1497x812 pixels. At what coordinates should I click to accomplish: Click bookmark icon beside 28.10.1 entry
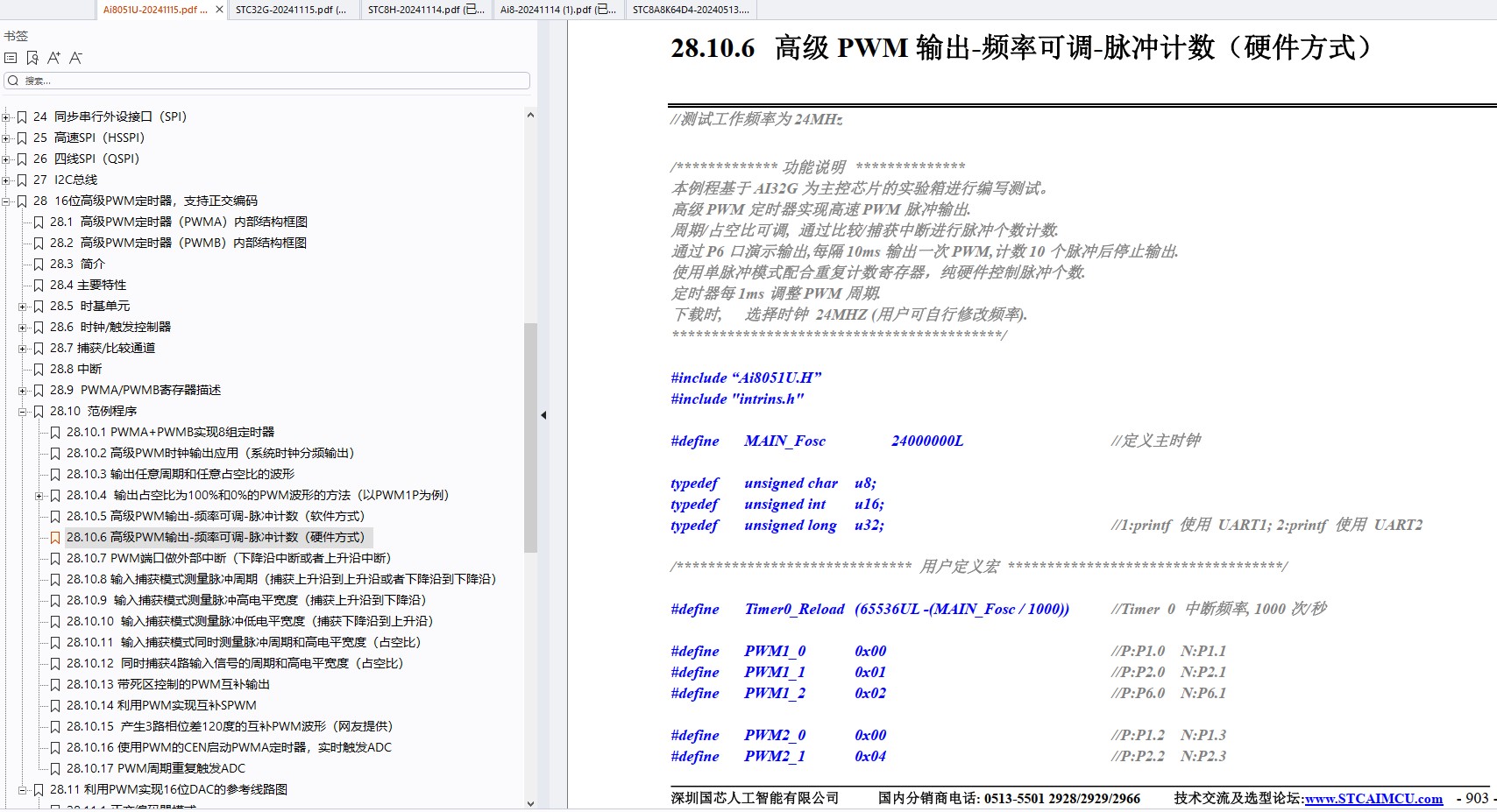click(x=55, y=433)
